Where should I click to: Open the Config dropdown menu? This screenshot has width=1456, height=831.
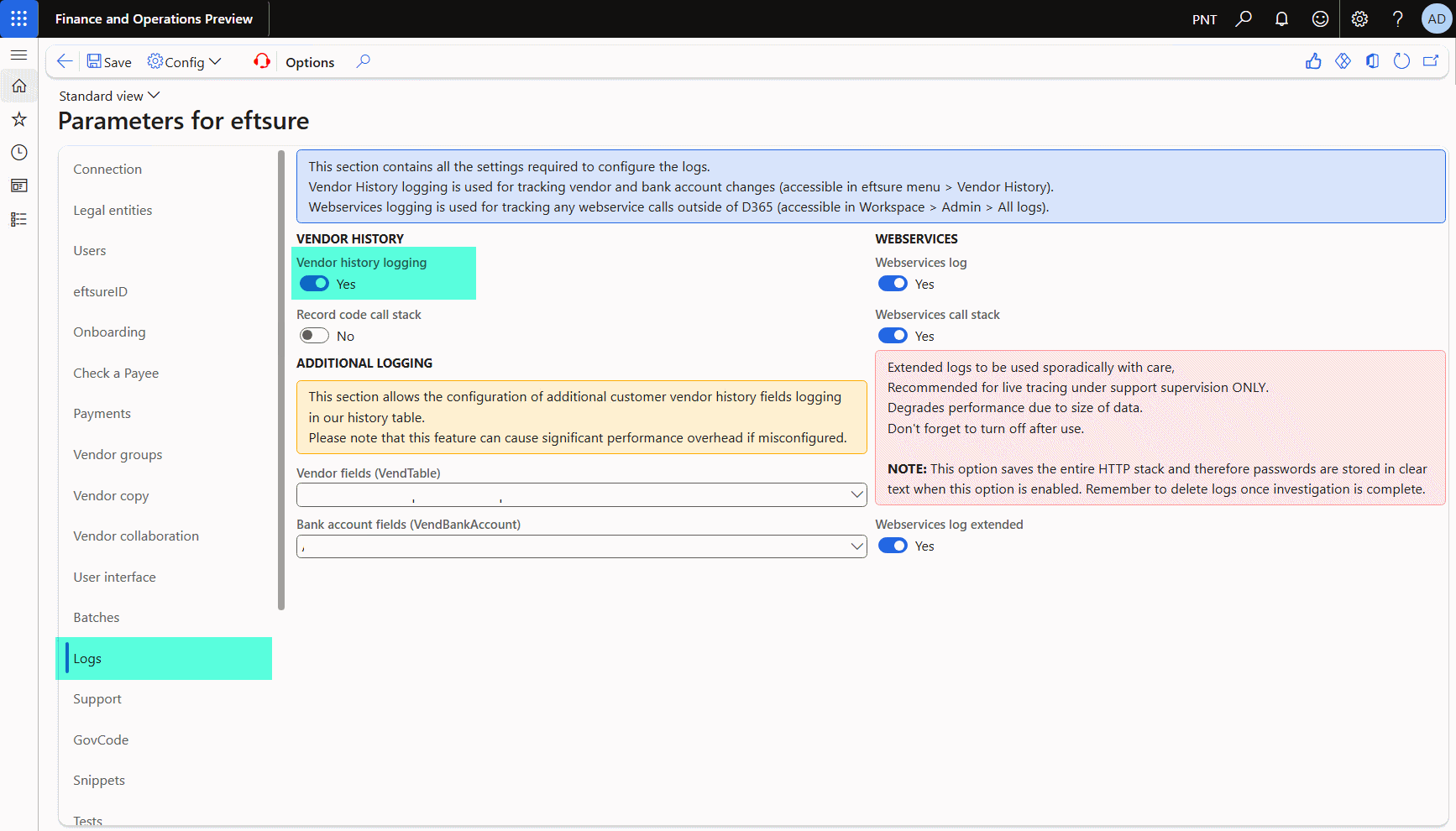coord(184,62)
